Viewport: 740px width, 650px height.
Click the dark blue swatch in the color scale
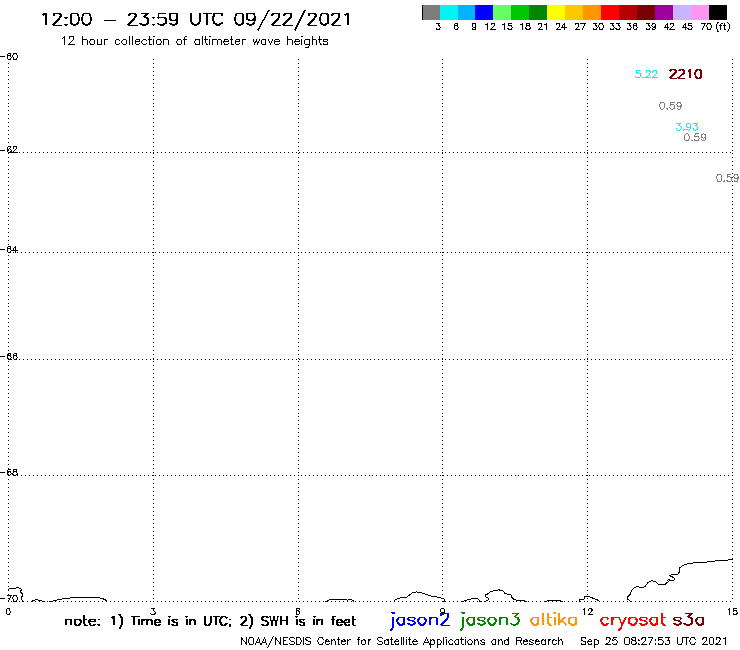point(484,12)
